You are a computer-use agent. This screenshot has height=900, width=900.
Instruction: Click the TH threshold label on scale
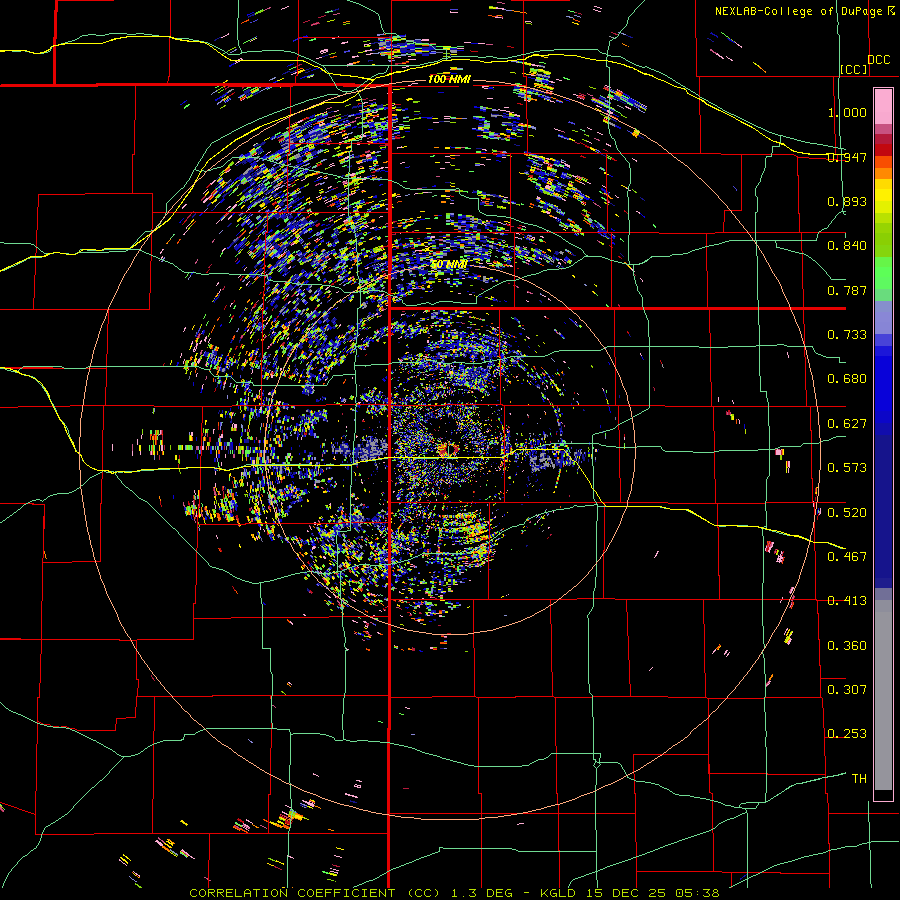(859, 779)
